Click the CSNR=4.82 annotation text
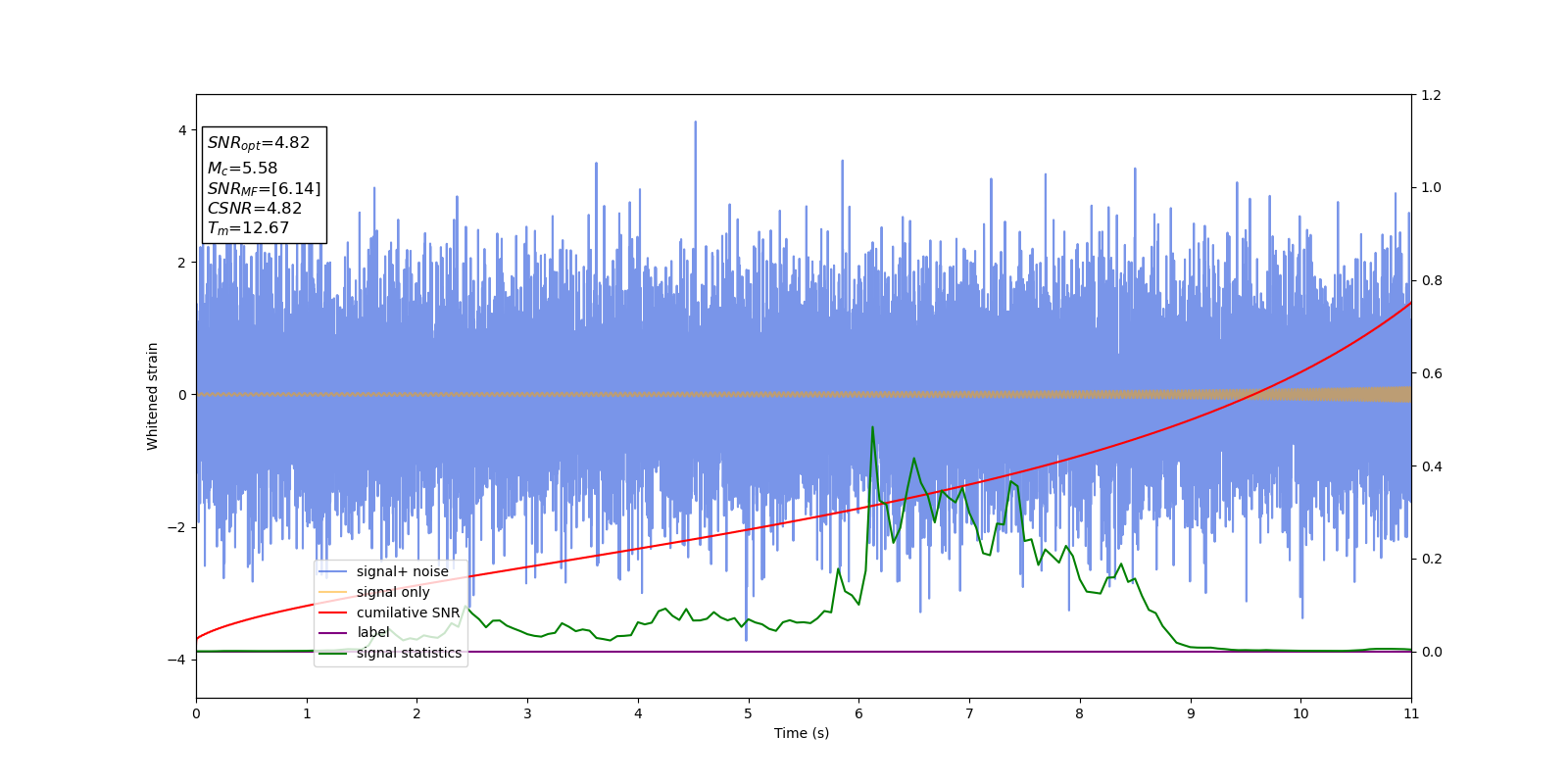 [255, 208]
